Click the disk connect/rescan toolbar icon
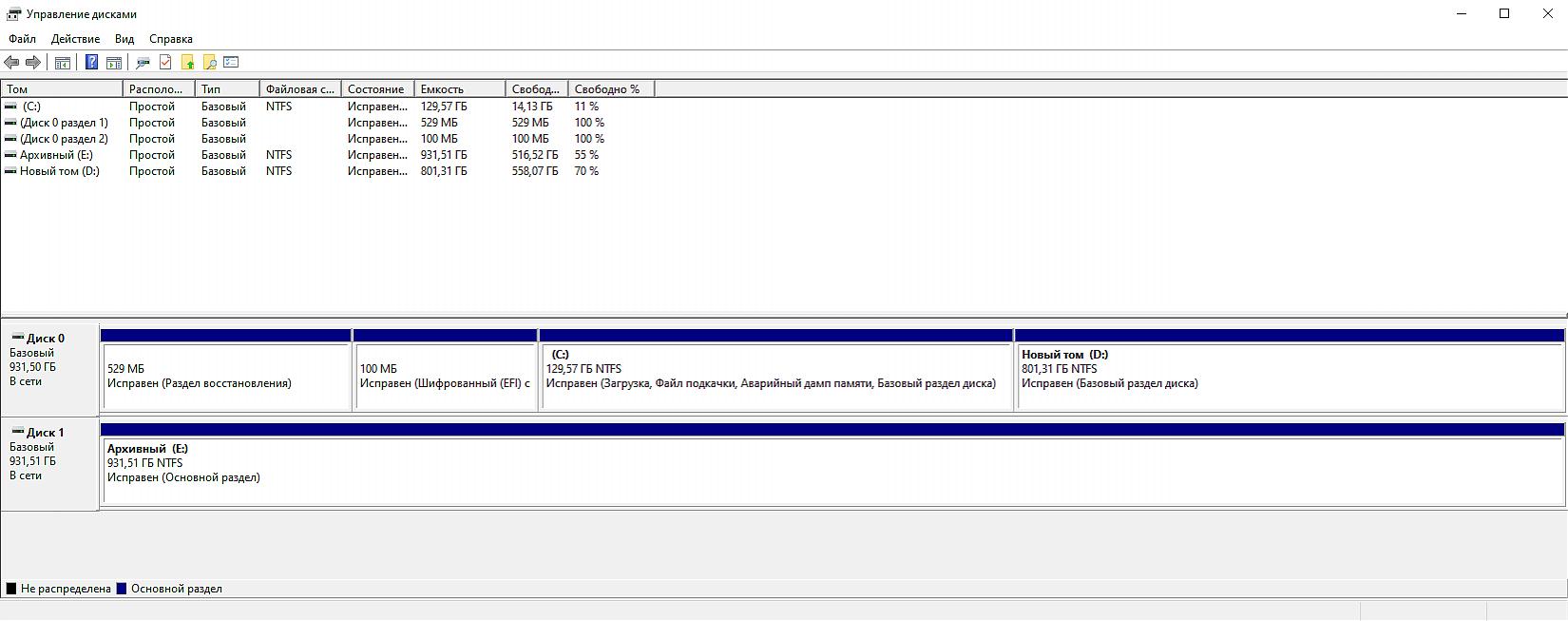Screen dimensions: 1568x621 (143, 63)
